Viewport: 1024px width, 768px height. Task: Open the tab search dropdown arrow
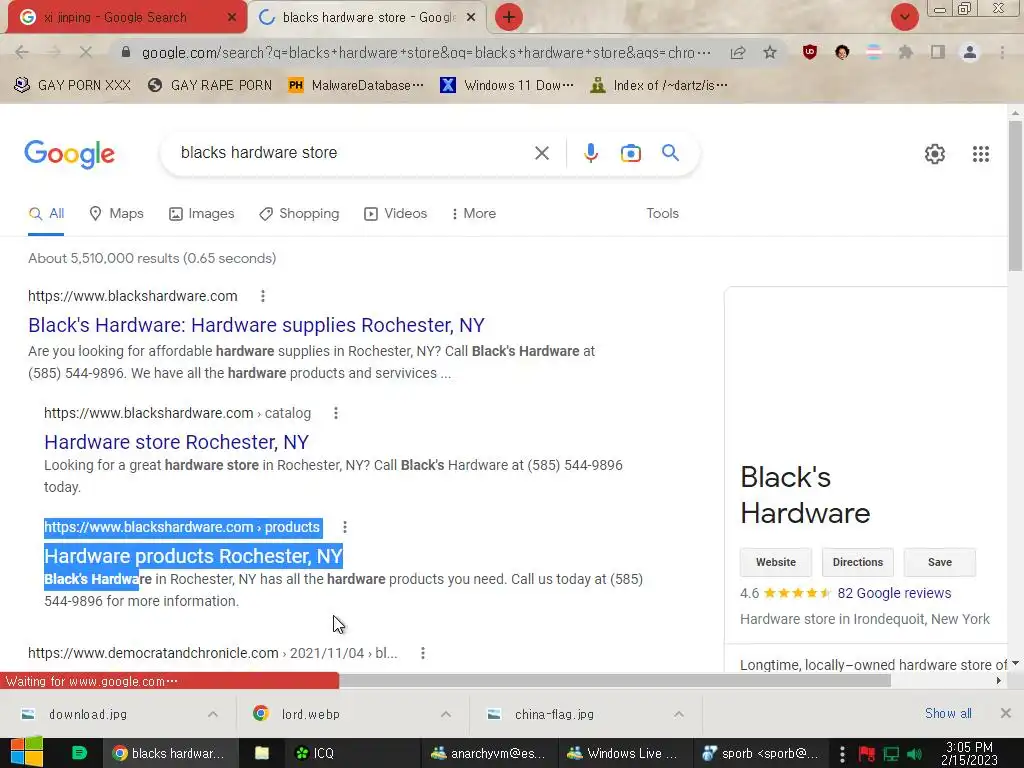(904, 17)
